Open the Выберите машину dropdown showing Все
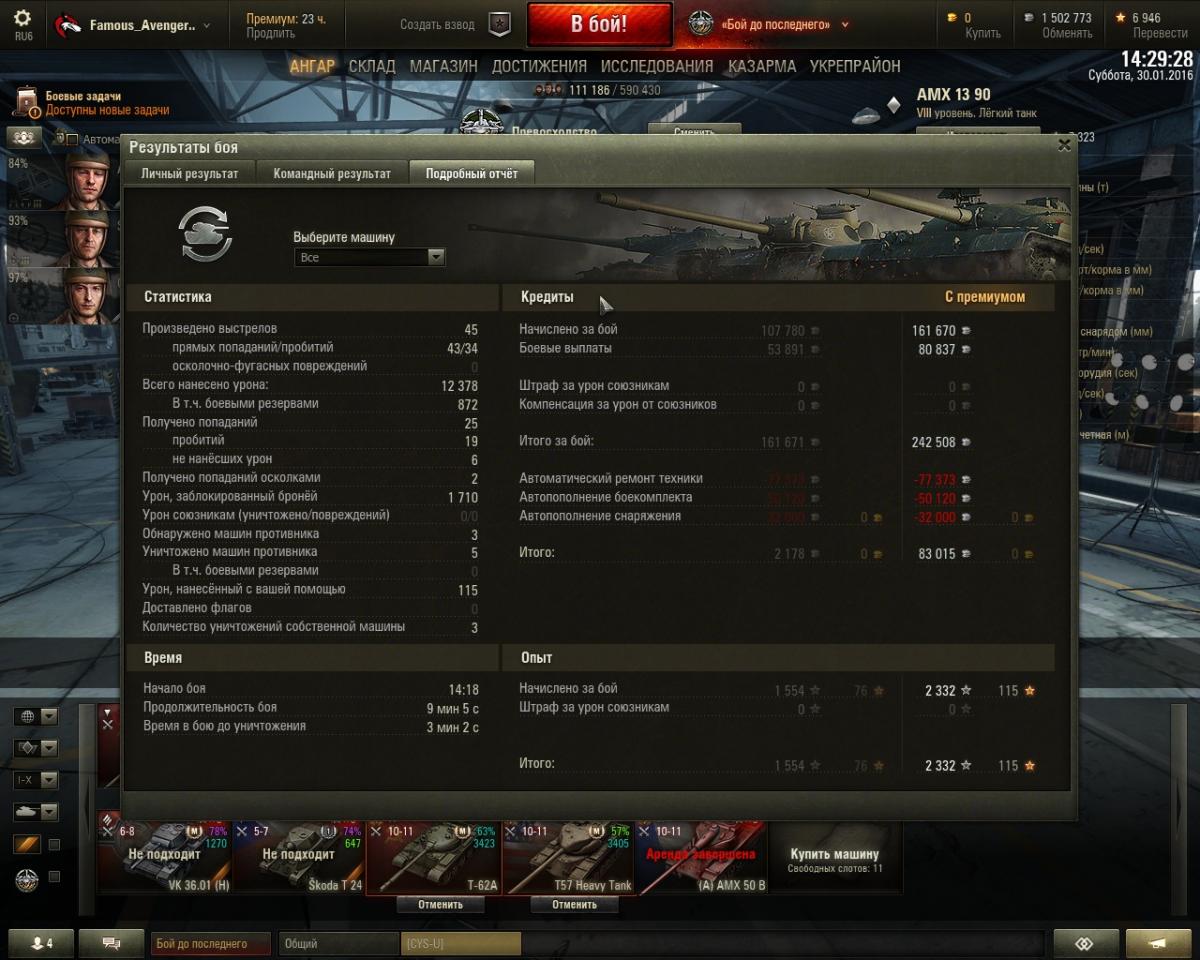Image resolution: width=1200 pixels, height=960 pixels. (369, 257)
